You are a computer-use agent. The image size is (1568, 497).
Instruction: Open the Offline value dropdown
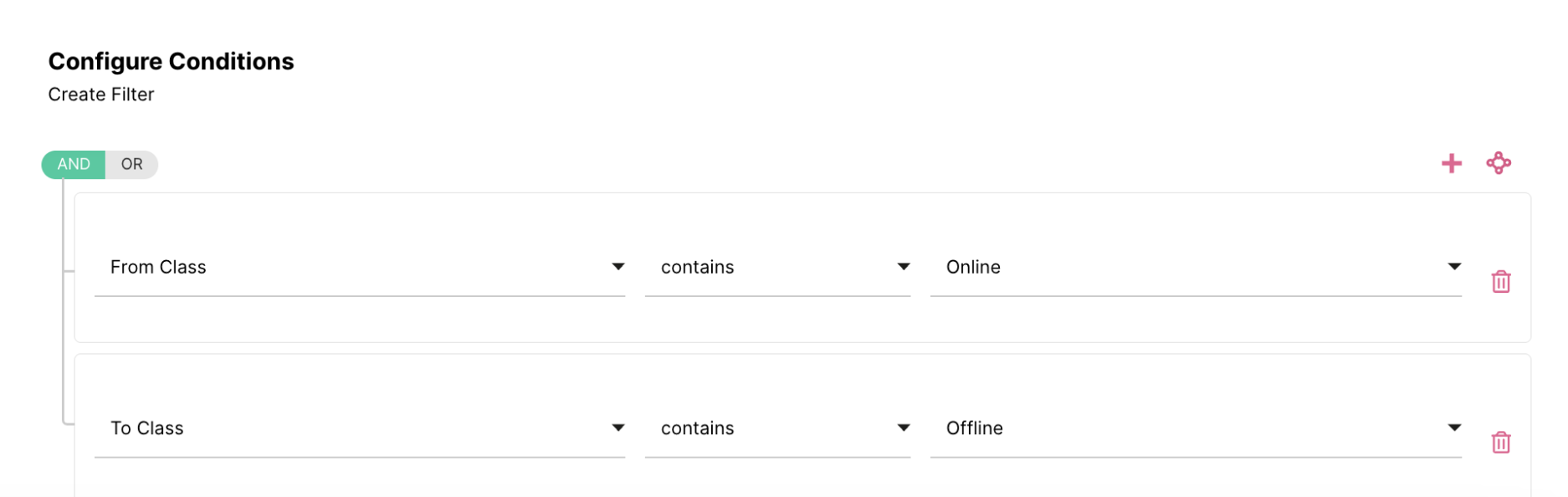[x=1188, y=428]
